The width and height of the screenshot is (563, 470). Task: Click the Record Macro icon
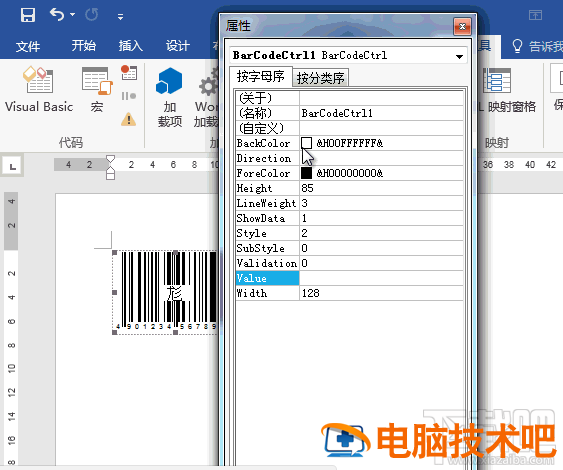click(x=129, y=73)
